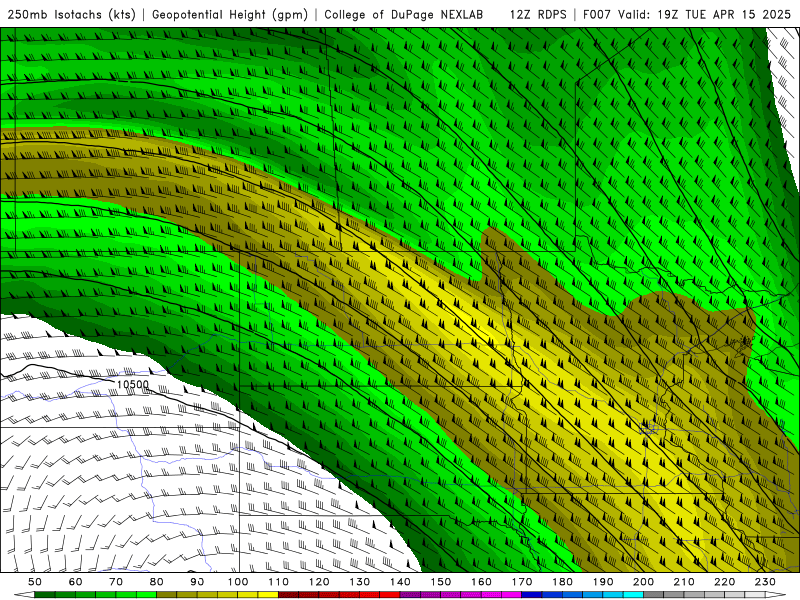Click the 160 knot color scale label
This screenshot has width=800, height=600.
pyautogui.click(x=481, y=582)
